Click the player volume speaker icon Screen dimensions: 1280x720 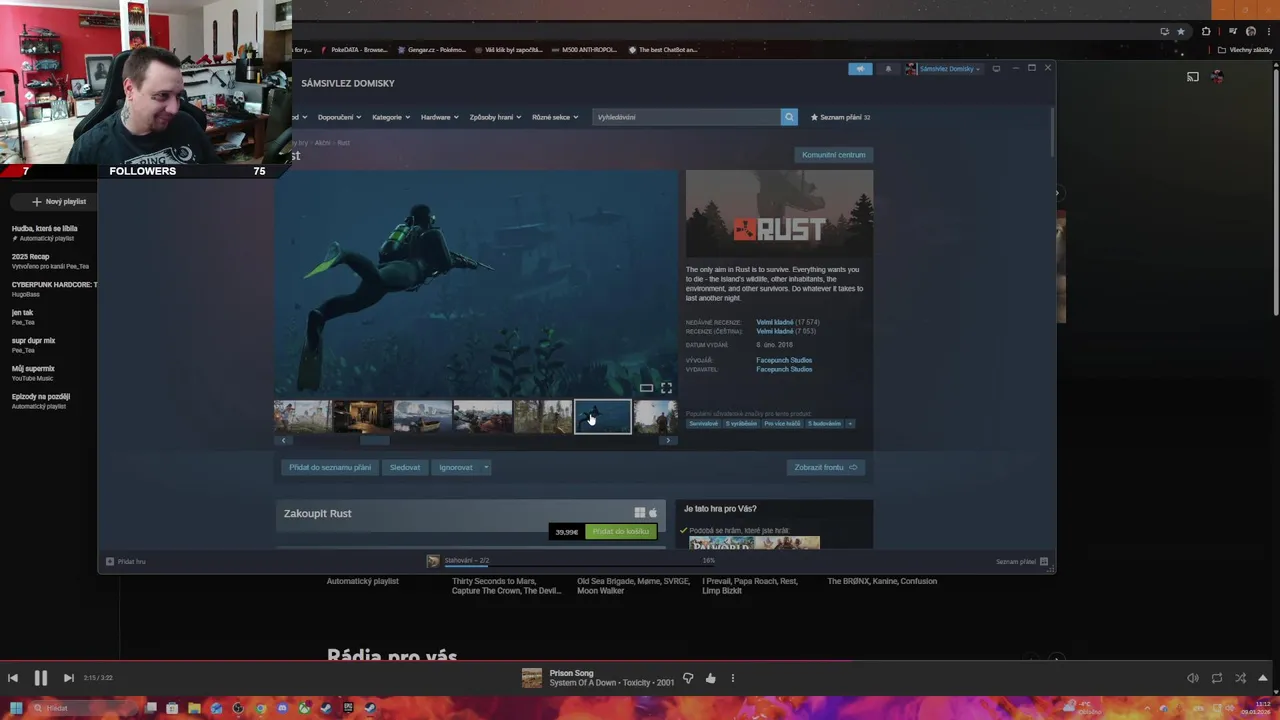[1192, 678]
